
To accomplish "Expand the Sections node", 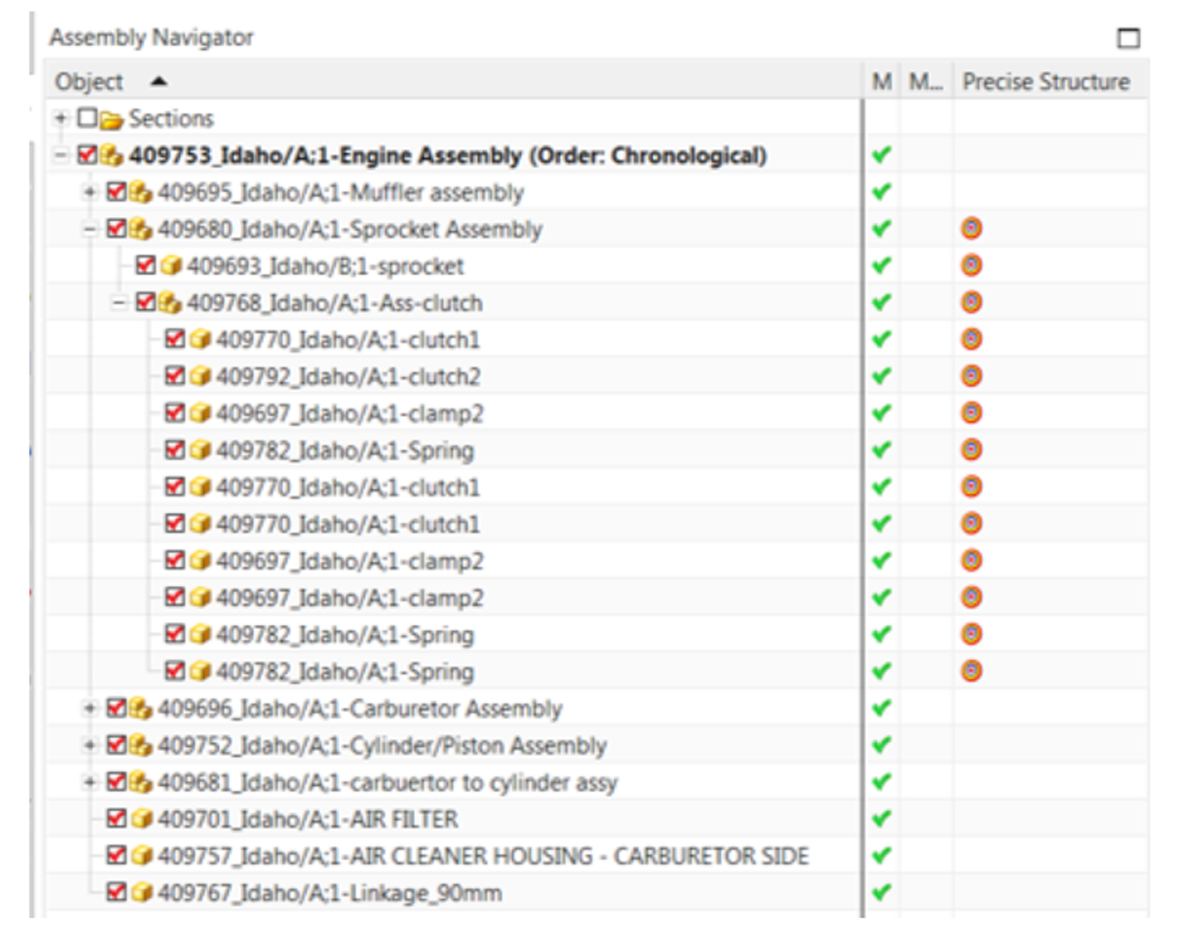I will coord(61,118).
